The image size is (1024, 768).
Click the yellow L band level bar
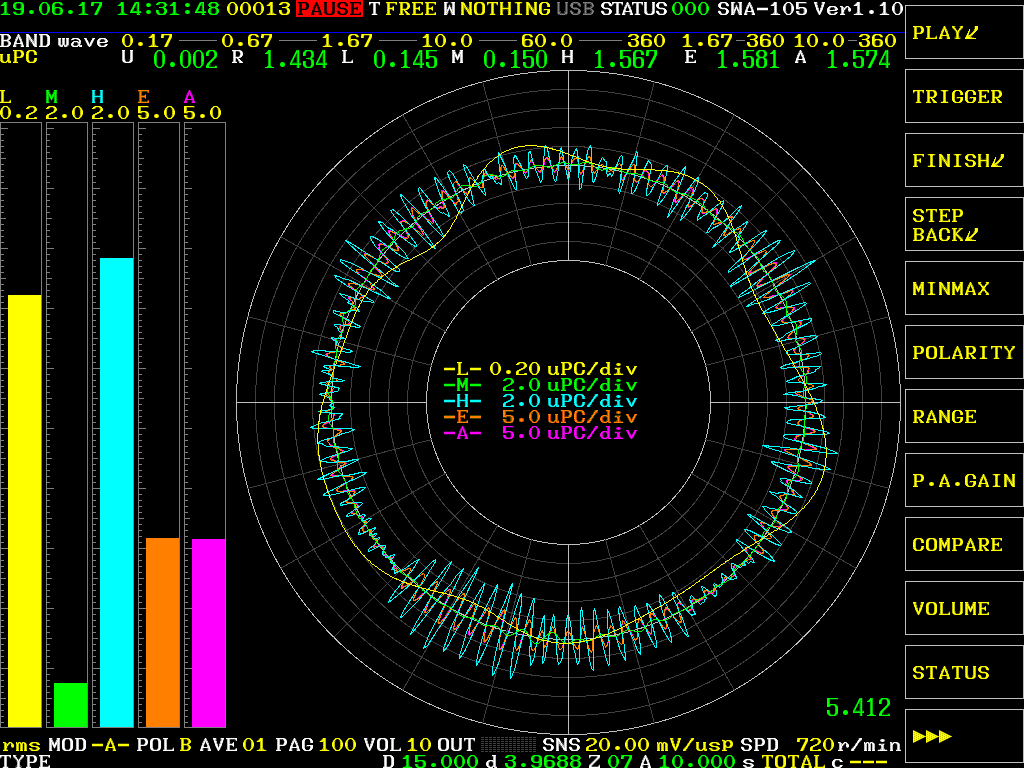click(25, 511)
